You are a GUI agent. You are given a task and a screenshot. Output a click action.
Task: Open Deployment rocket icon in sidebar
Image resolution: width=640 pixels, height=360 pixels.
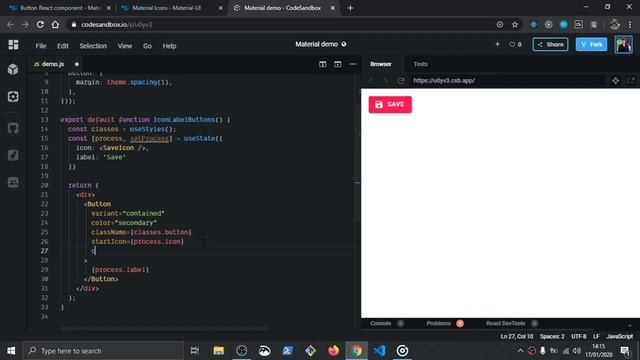click(x=13, y=155)
